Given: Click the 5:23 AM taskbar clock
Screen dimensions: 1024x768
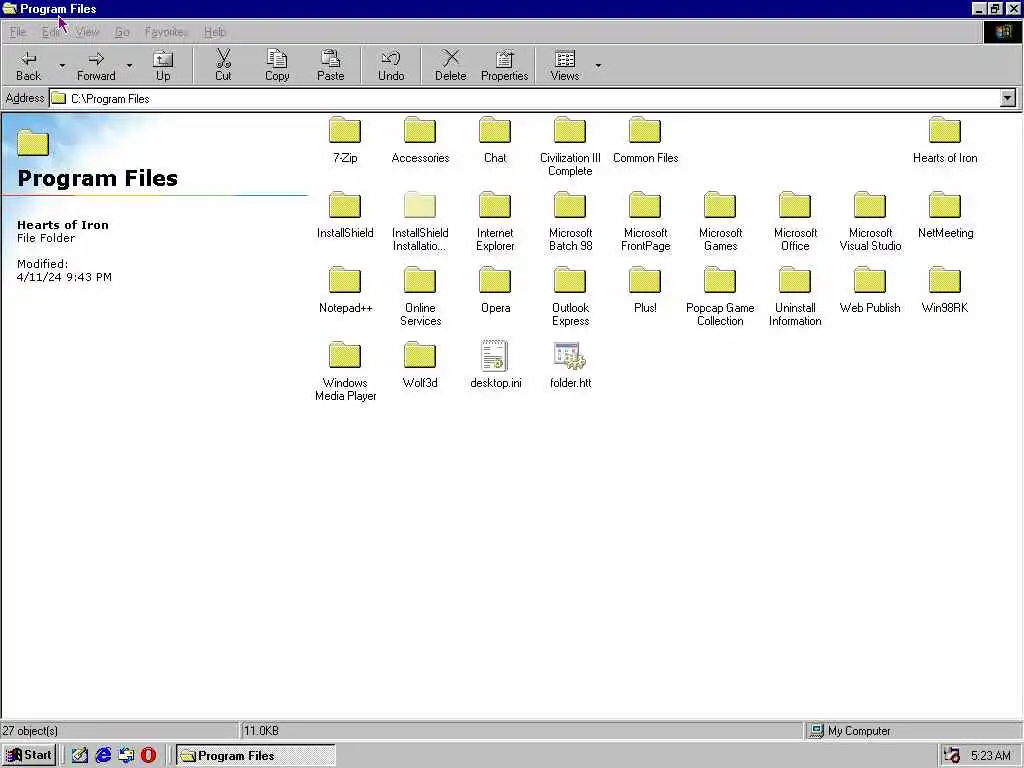Looking at the screenshot, I should (991, 756).
